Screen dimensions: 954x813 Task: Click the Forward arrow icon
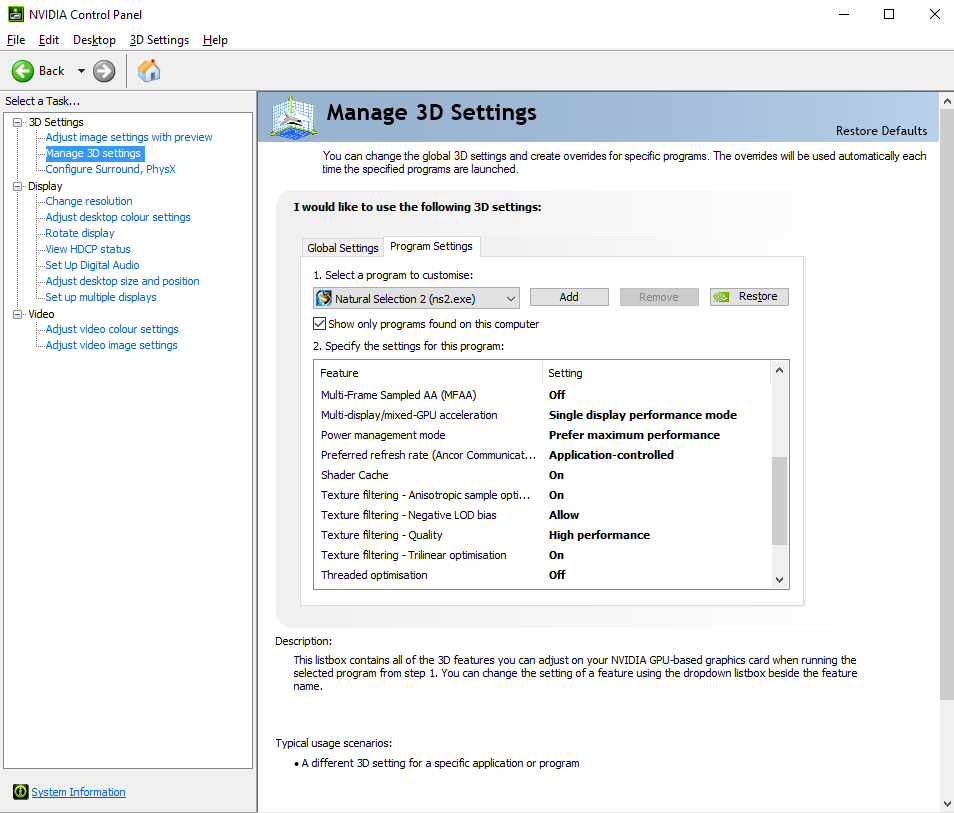pos(104,71)
